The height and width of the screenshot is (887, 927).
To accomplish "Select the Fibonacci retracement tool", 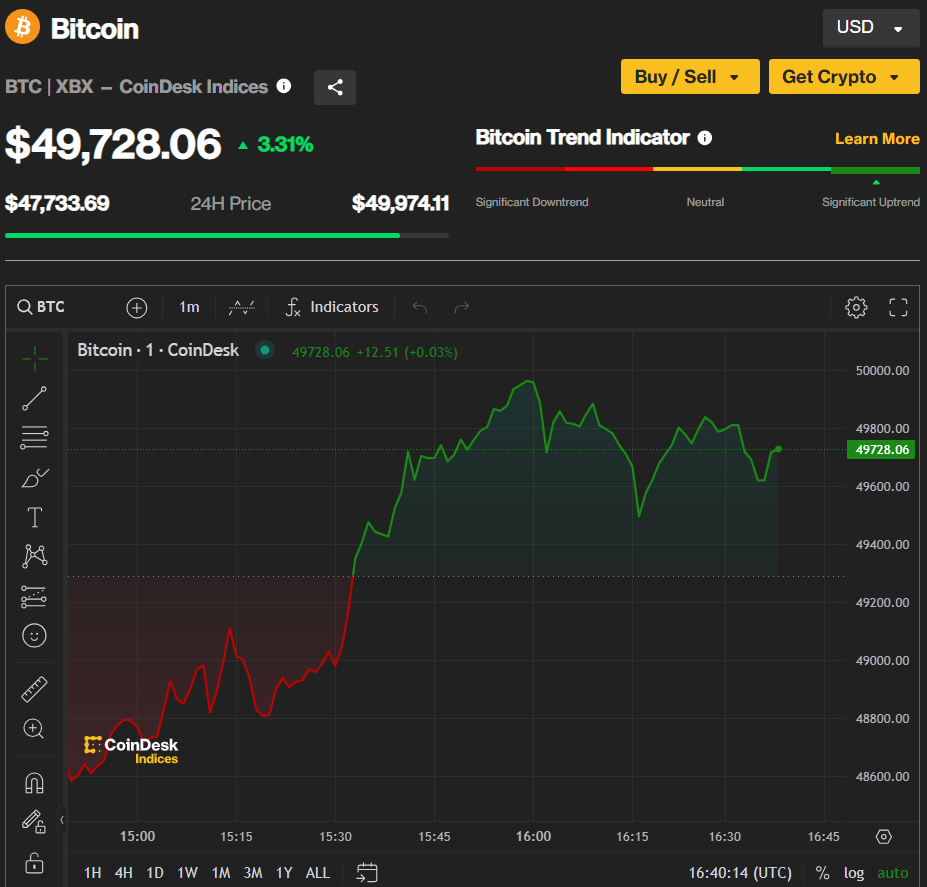I will tap(34, 438).
